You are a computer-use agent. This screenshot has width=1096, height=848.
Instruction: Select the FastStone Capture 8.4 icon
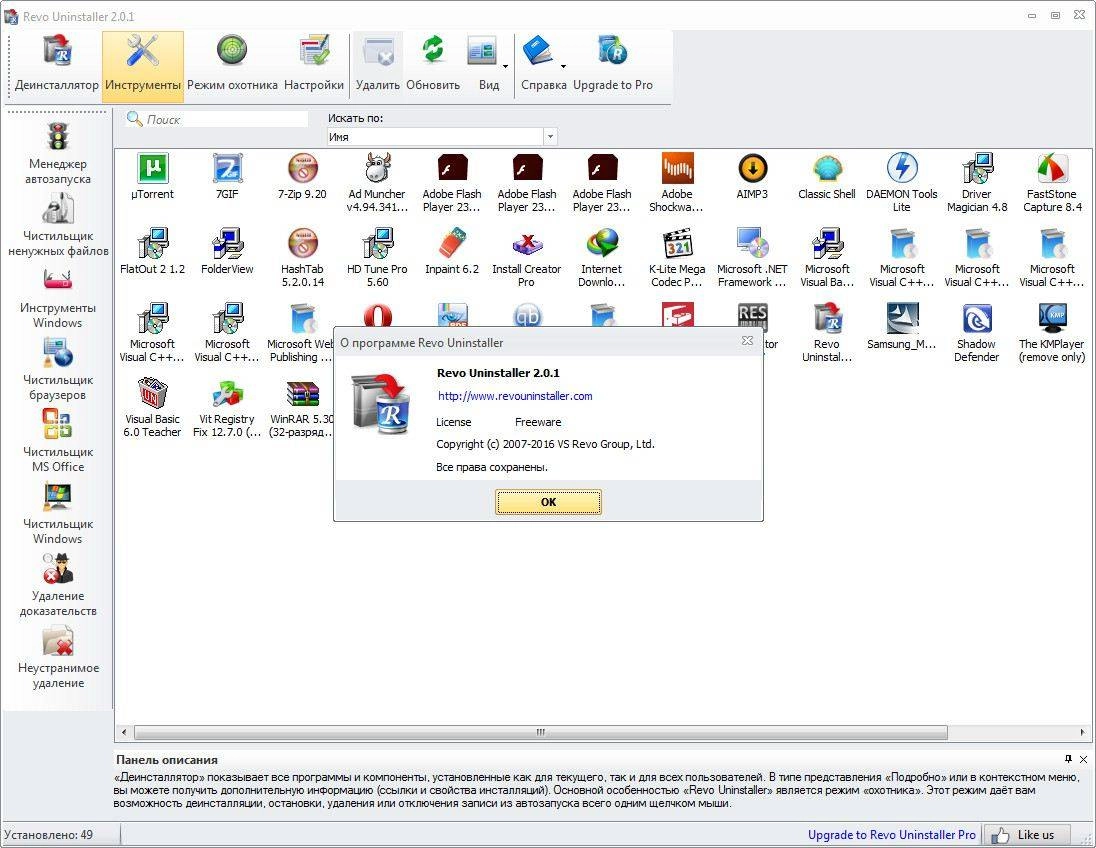coord(1052,182)
